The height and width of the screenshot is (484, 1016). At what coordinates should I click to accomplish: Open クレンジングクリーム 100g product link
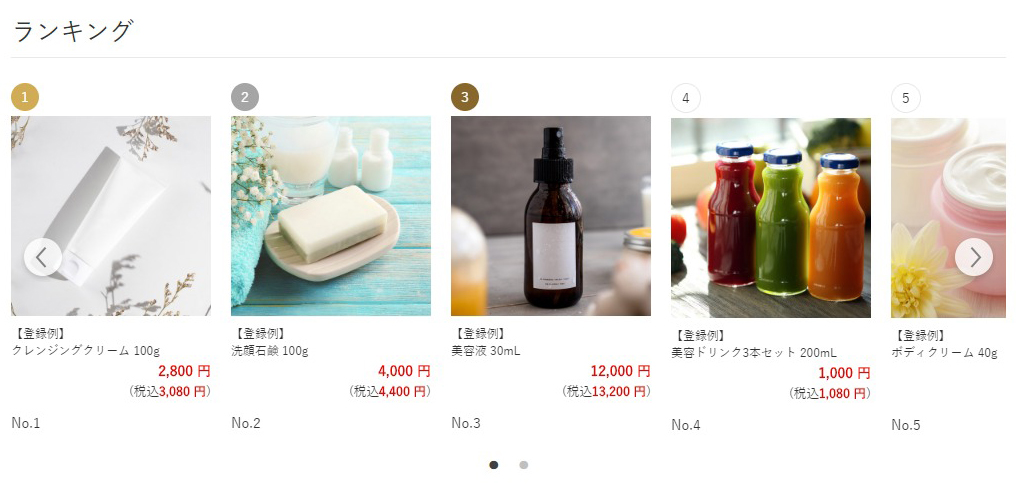pos(86,351)
